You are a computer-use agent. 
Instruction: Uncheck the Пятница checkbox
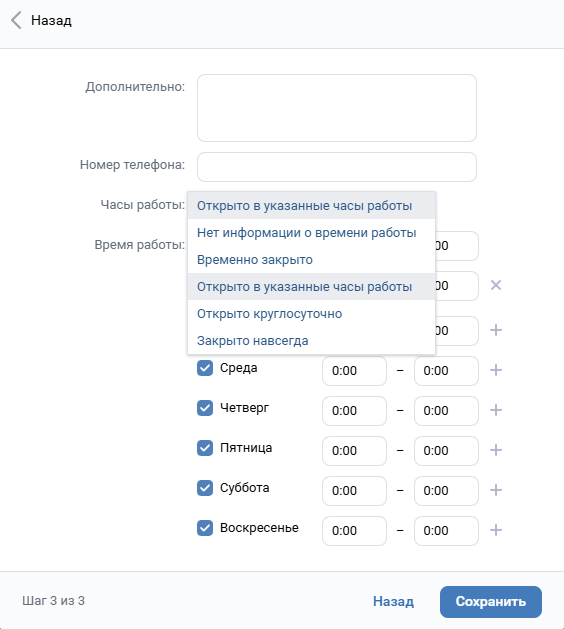tap(205, 448)
